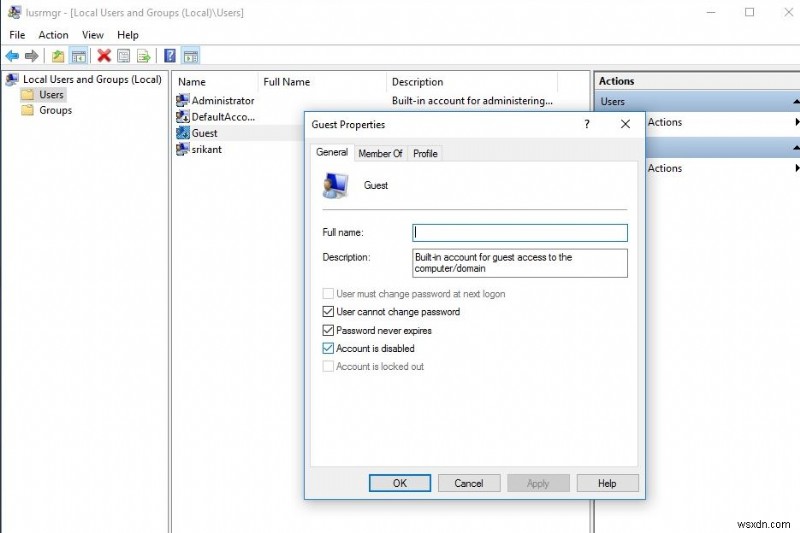Click the OK button
The image size is (800, 533).
click(399, 483)
